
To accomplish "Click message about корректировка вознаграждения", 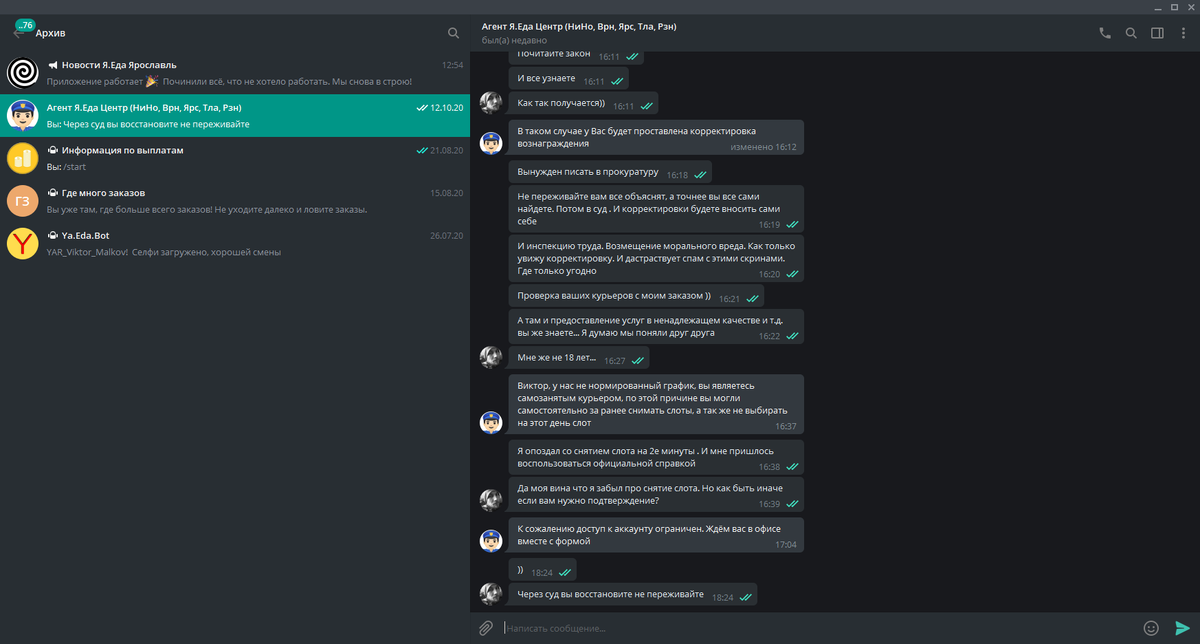I will click(656, 137).
